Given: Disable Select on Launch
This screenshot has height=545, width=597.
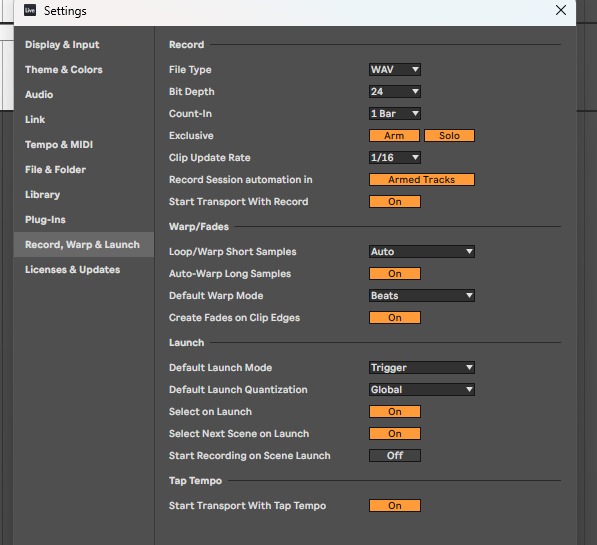Looking at the screenshot, I should pyautogui.click(x=395, y=412).
